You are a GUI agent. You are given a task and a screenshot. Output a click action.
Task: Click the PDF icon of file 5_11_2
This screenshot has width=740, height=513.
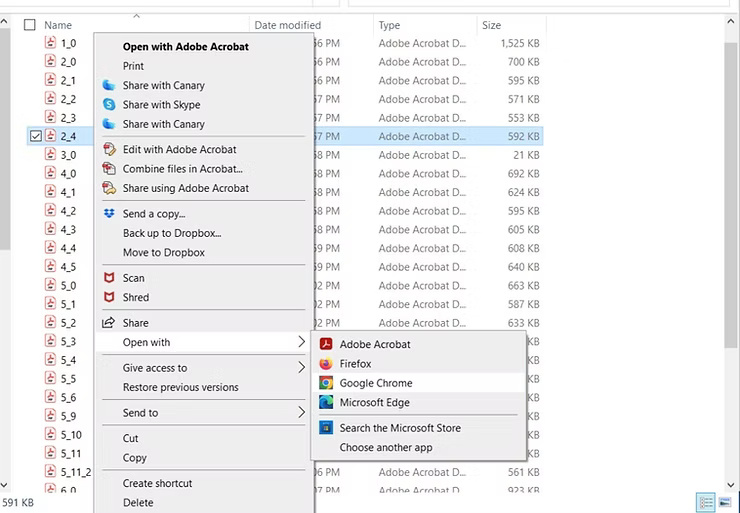click(x=50, y=471)
